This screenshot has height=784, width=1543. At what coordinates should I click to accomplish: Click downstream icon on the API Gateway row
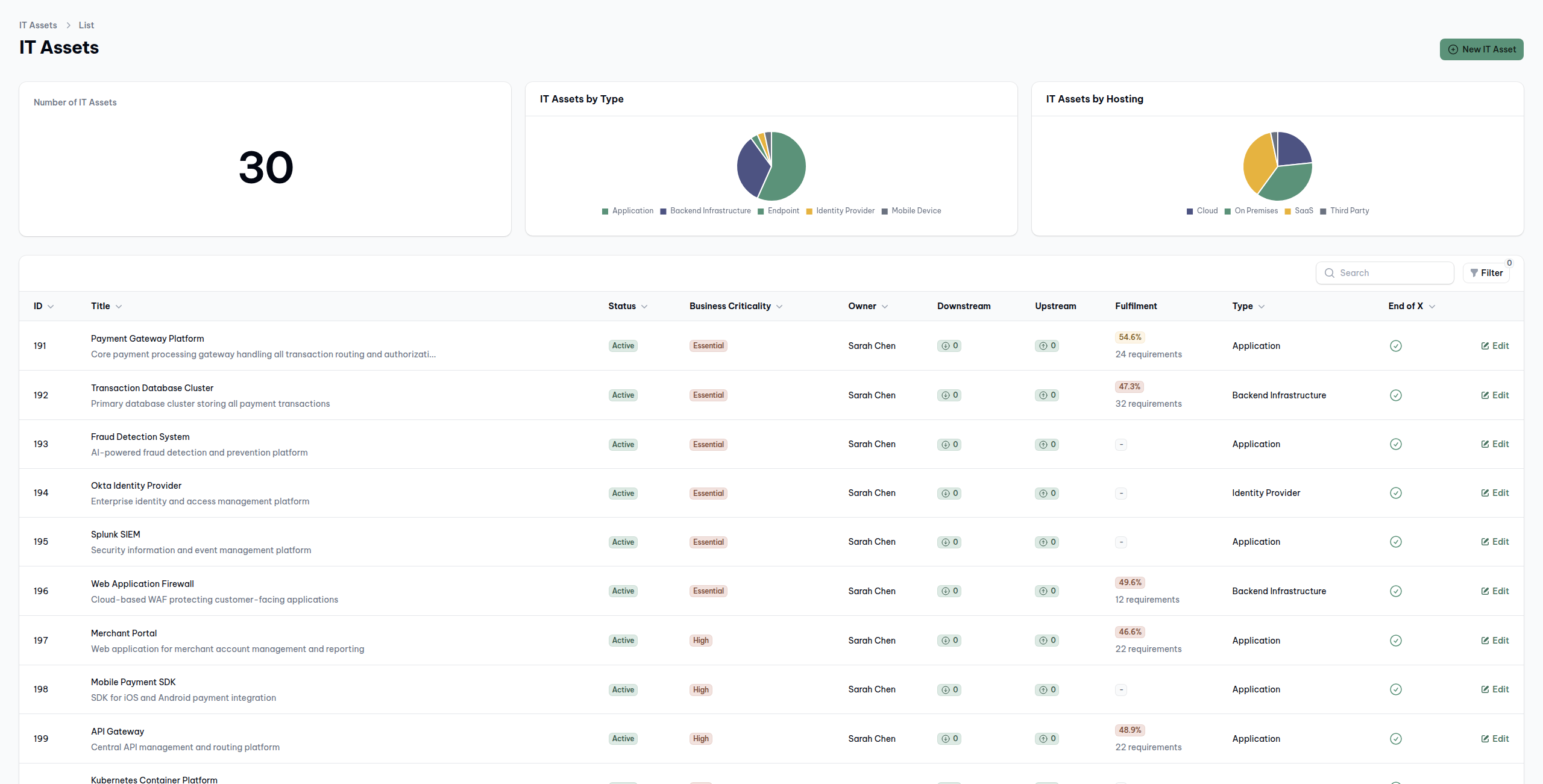tap(944, 738)
